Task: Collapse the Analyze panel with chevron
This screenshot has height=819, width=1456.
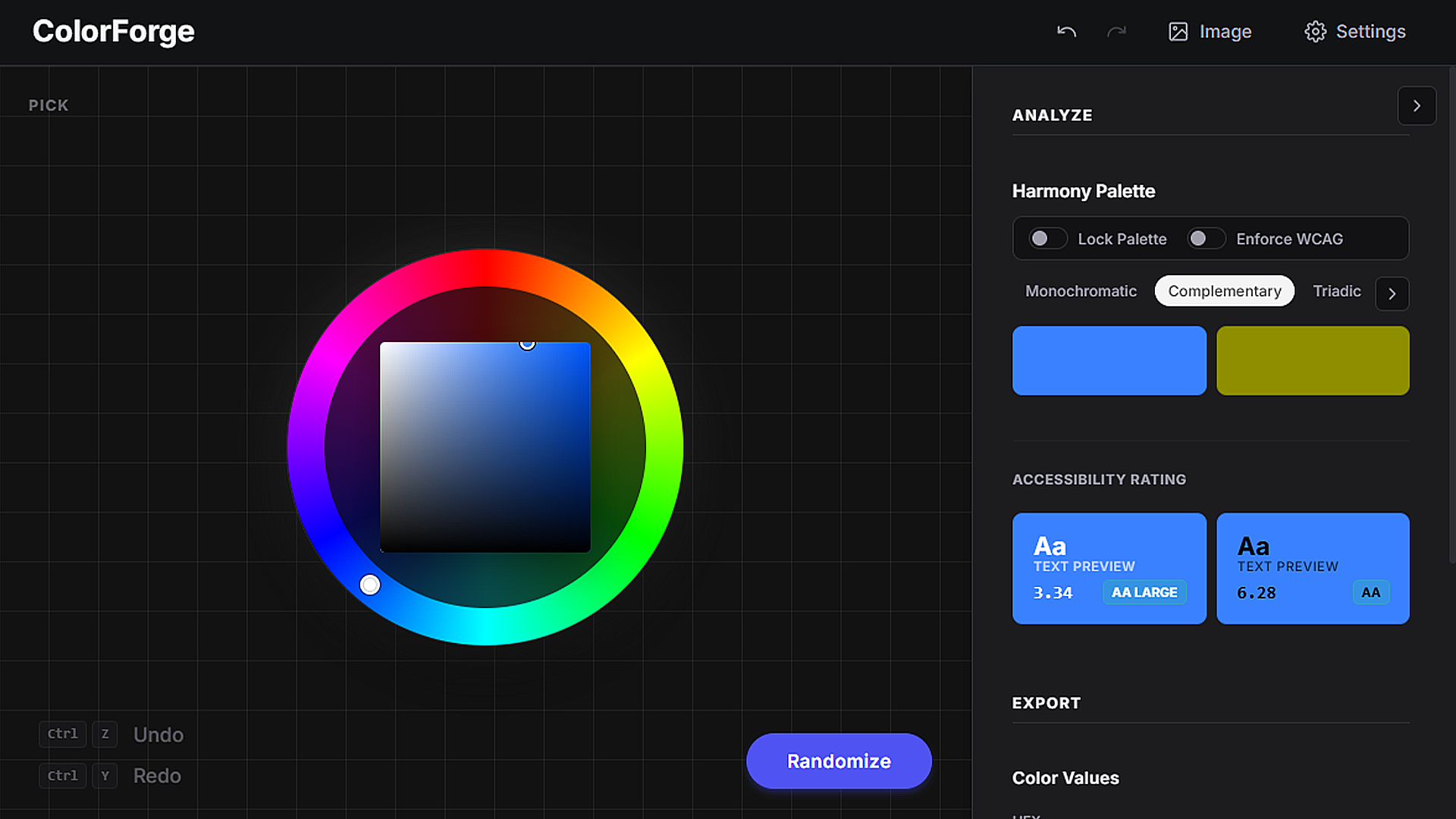Action: click(x=1416, y=106)
